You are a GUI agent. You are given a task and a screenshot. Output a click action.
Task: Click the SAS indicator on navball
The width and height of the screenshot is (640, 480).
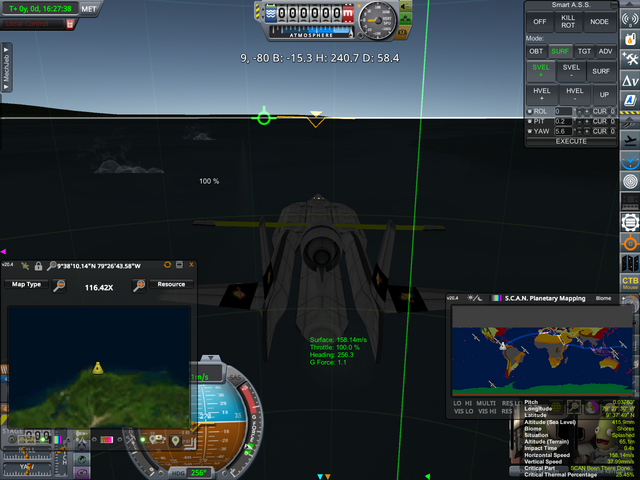235,378
